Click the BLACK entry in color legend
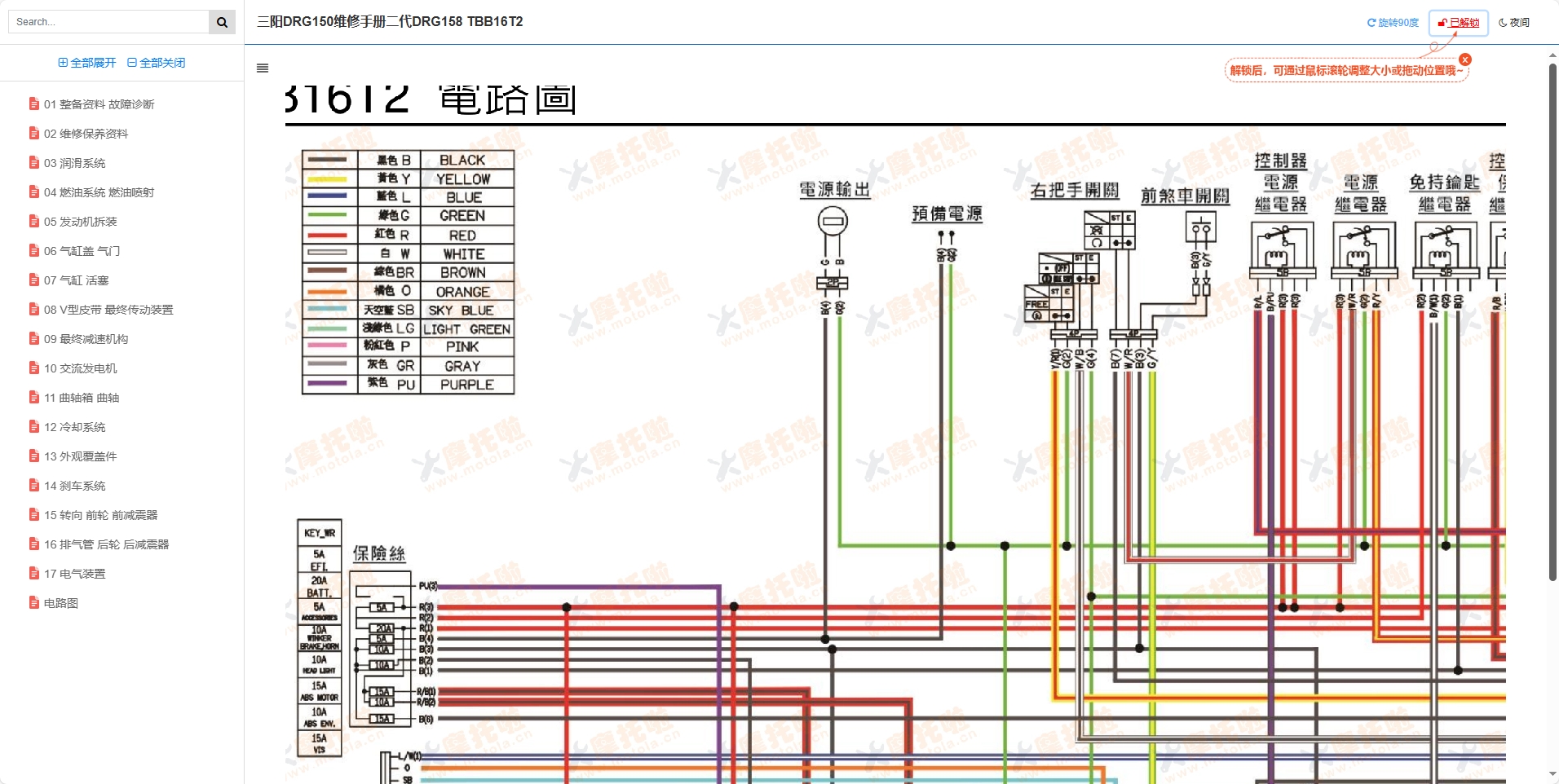The height and width of the screenshot is (784, 1559). pos(462,161)
